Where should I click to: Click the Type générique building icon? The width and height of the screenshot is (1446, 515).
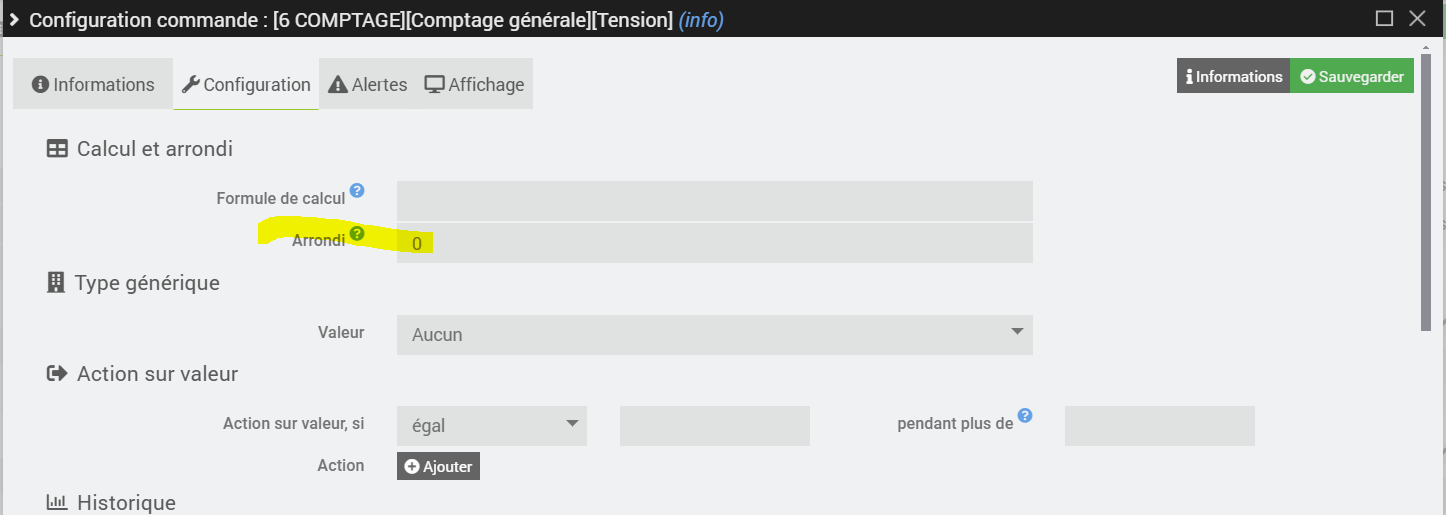pyautogui.click(x=56, y=283)
